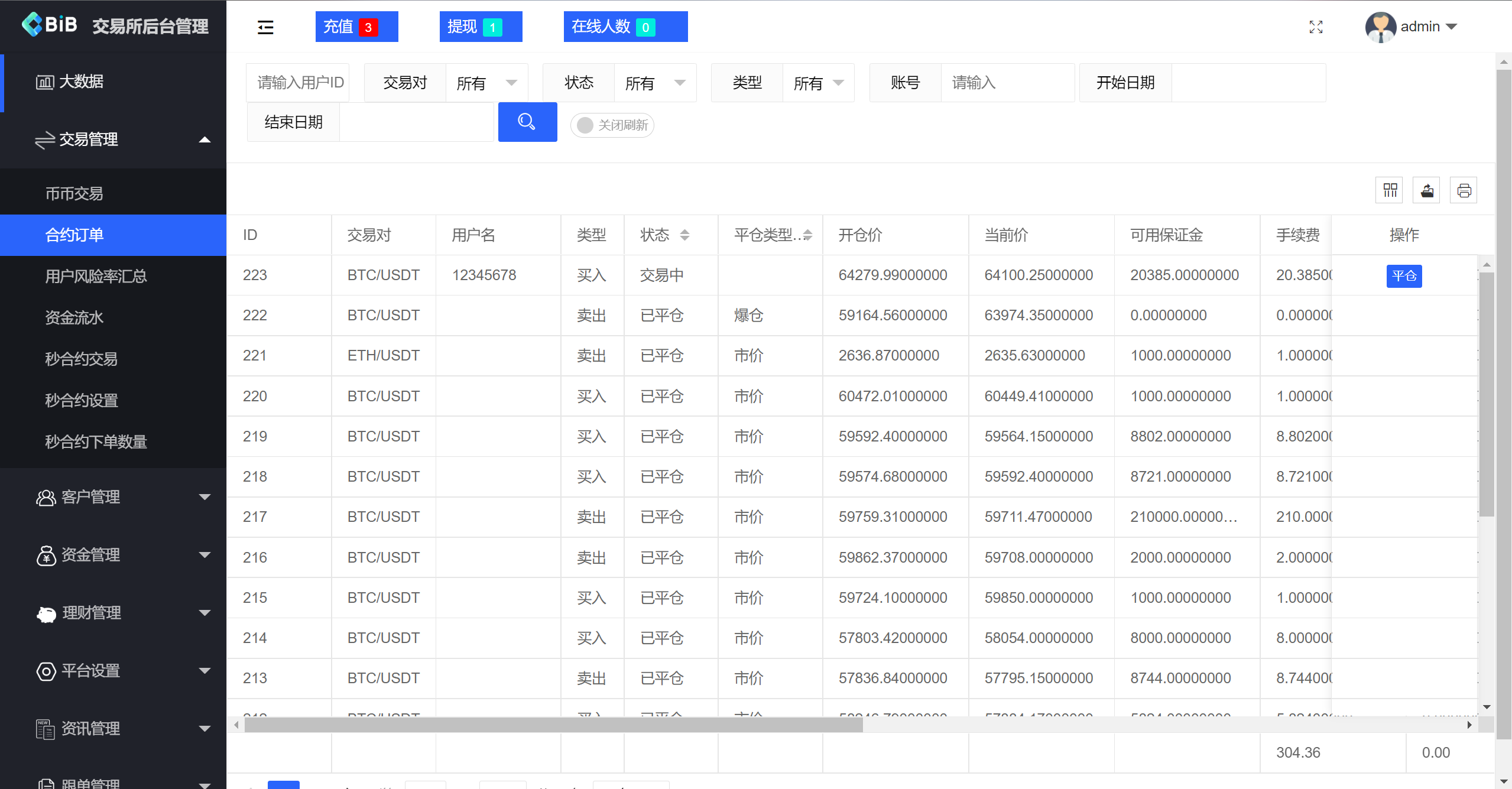1512x789 pixels.
Task: Expand 类型 所有 dropdown filter
Action: click(820, 83)
